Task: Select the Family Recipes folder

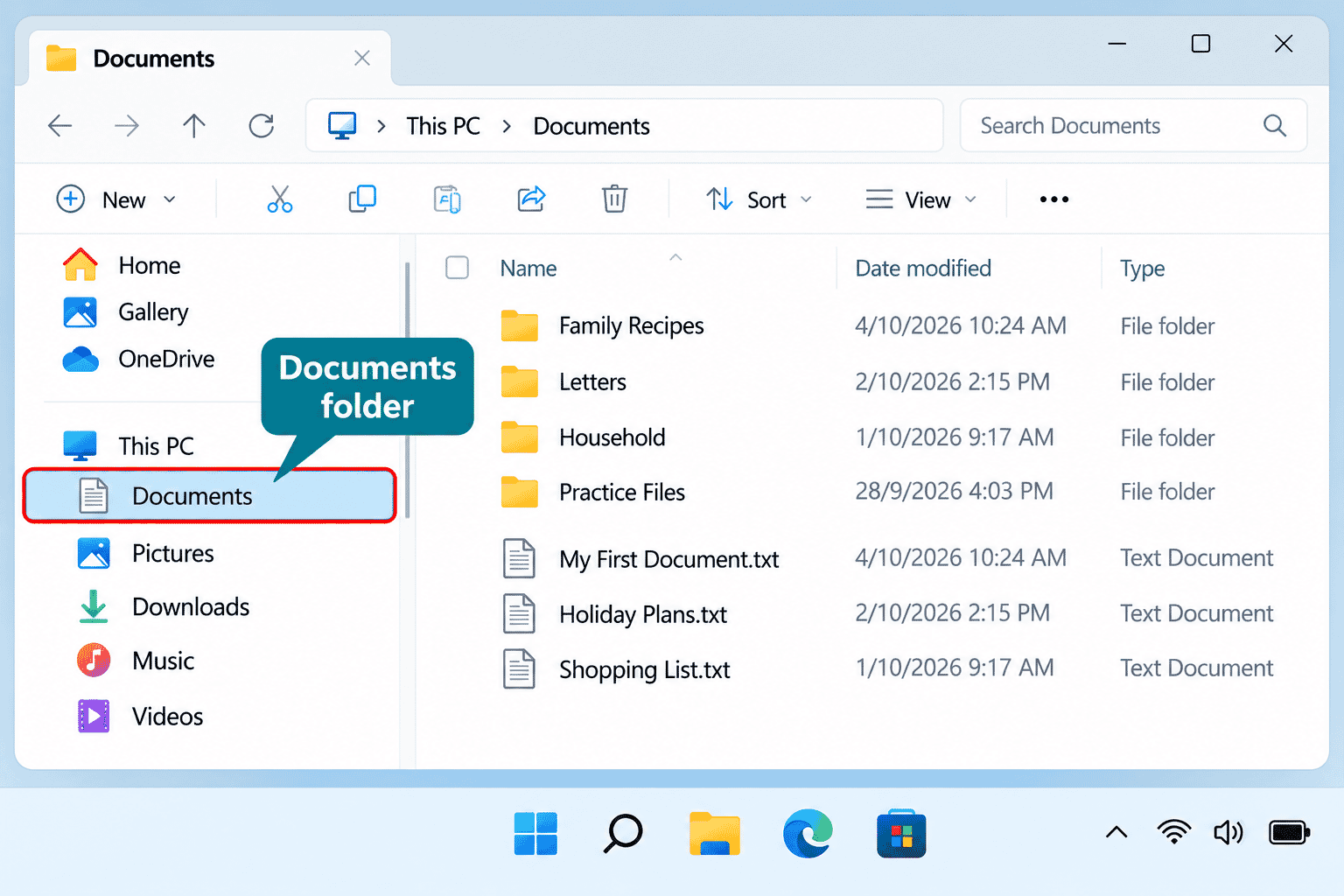Action: 631,325
